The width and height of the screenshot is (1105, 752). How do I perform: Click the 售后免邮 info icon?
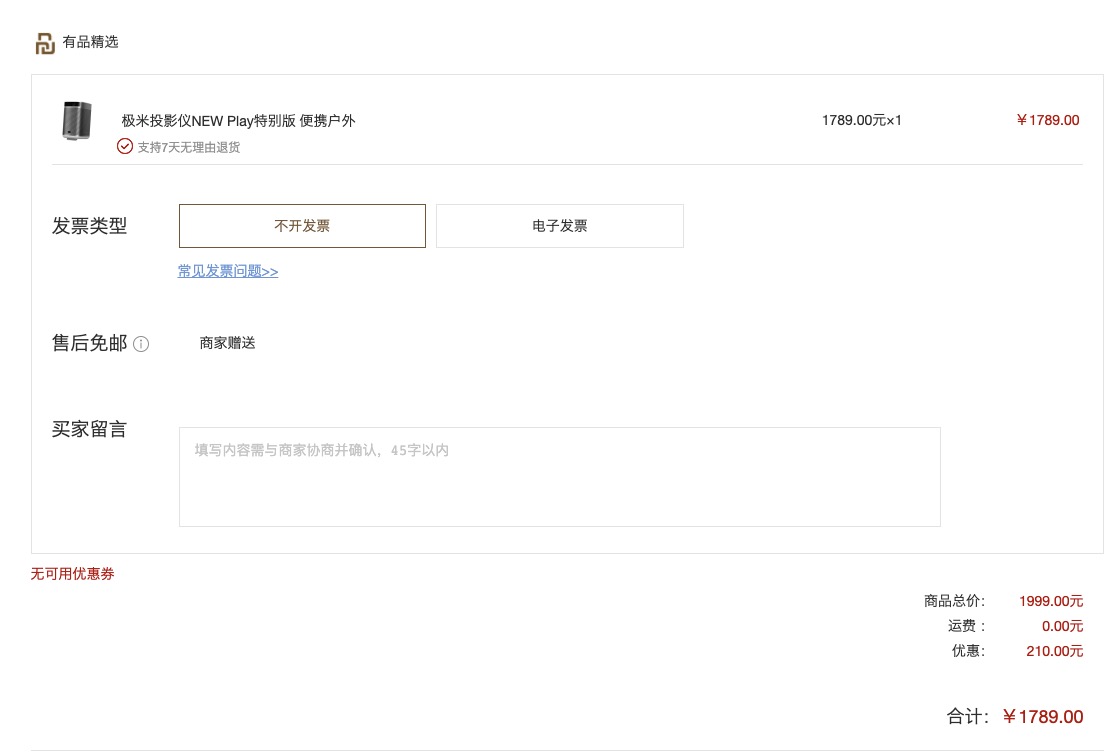click(141, 344)
